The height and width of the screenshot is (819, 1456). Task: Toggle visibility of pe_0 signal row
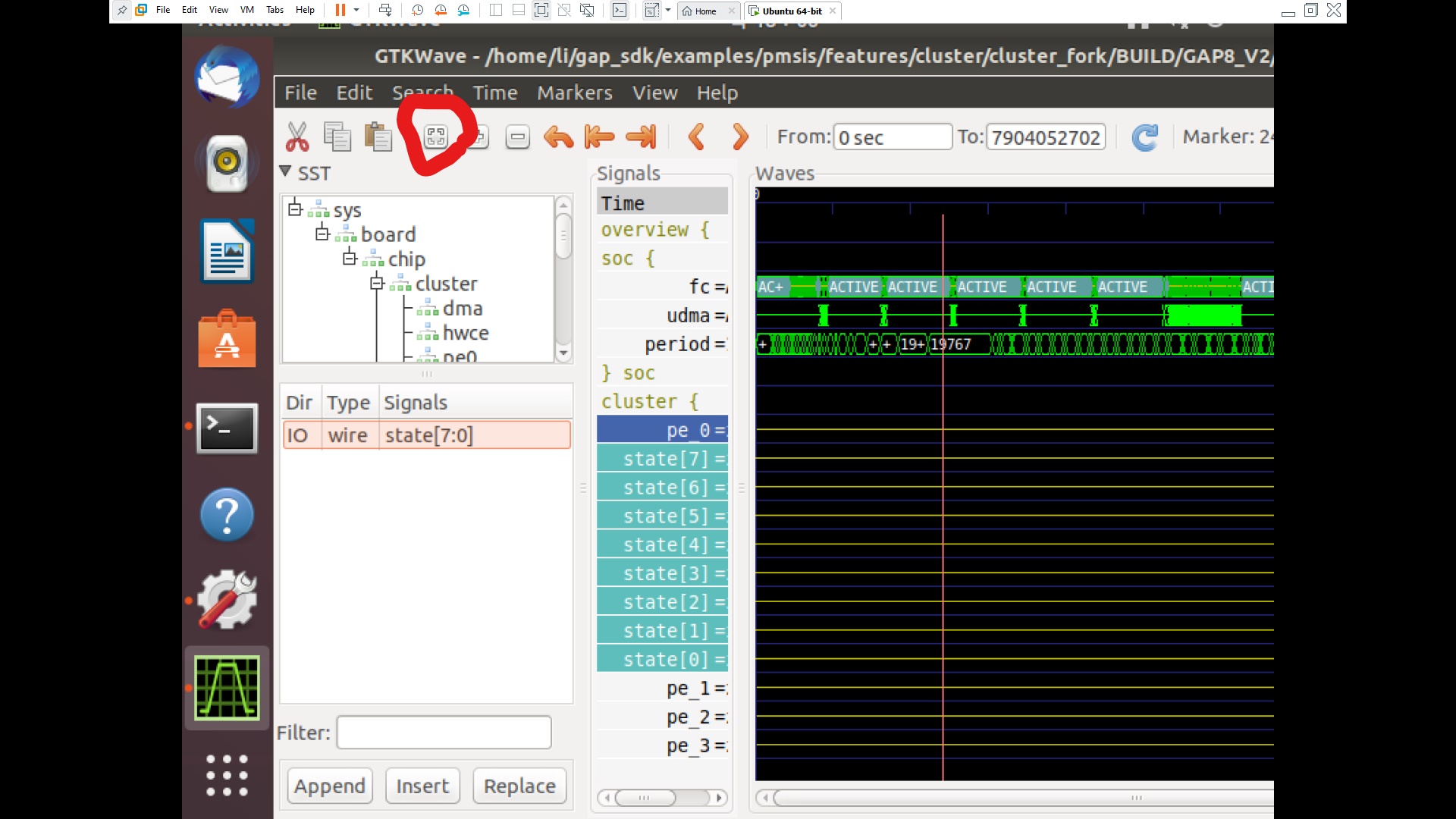[x=664, y=430]
